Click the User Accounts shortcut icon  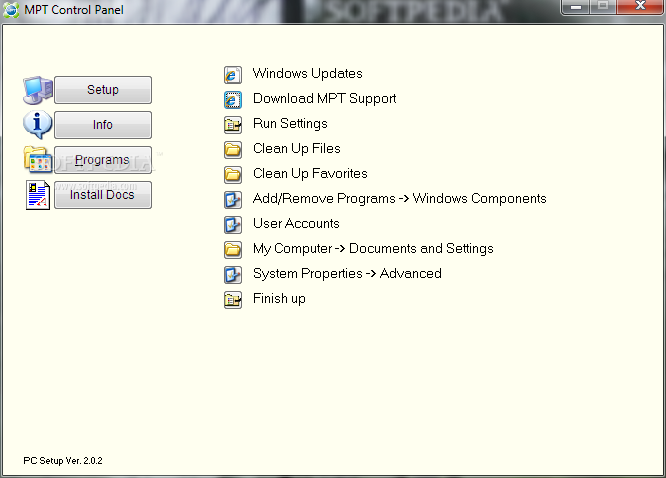click(x=233, y=225)
